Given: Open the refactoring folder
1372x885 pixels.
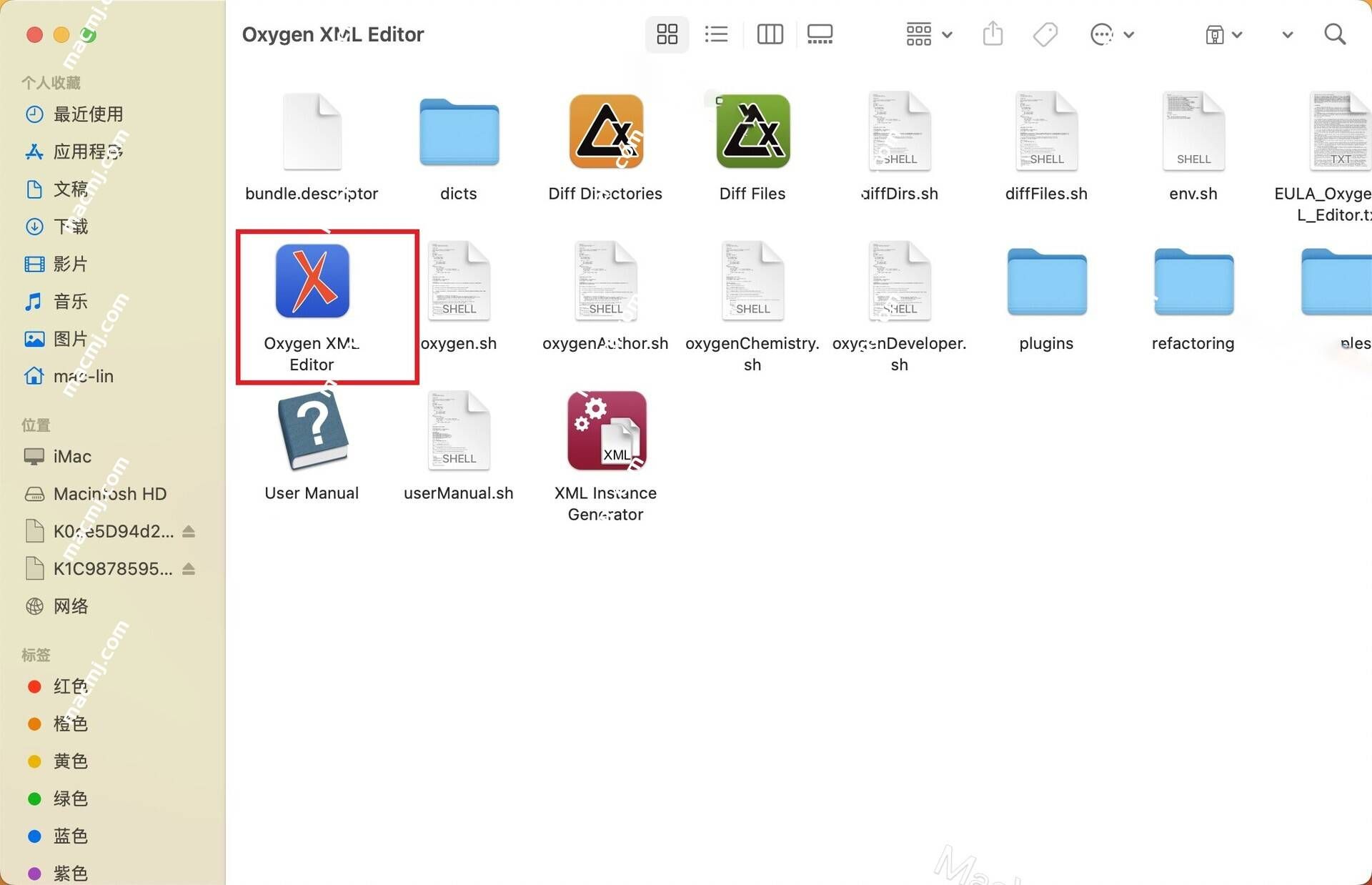Looking at the screenshot, I should (x=1193, y=282).
